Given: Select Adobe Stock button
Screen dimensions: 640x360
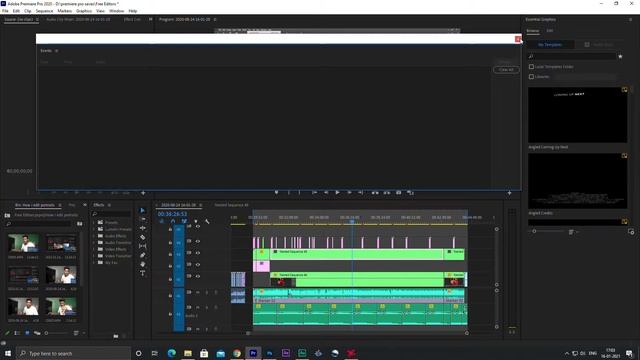Looking at the screenshot, I should (x=599, y=44).
